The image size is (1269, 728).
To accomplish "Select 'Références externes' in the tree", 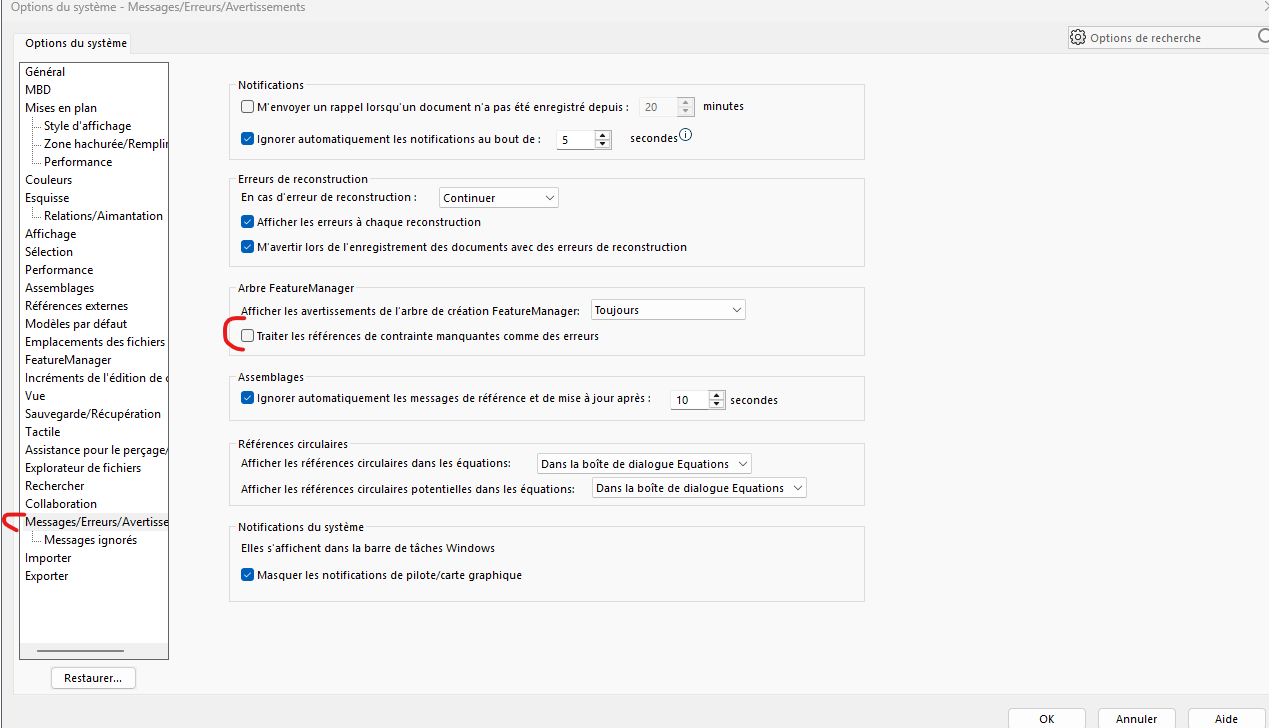I will [76, 306].
